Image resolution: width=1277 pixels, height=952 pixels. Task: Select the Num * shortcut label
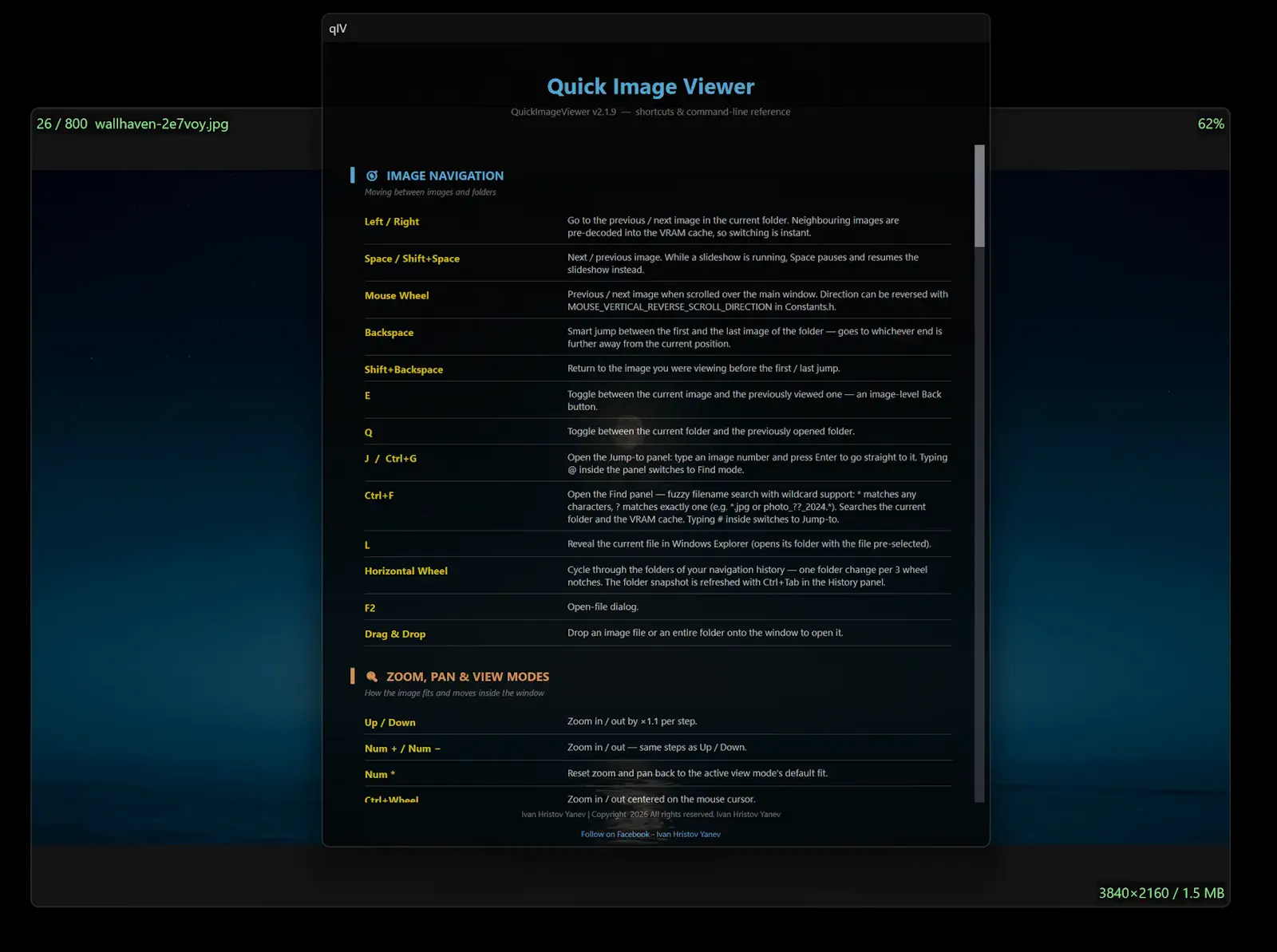pyautogui.click(x=380, y=775)
